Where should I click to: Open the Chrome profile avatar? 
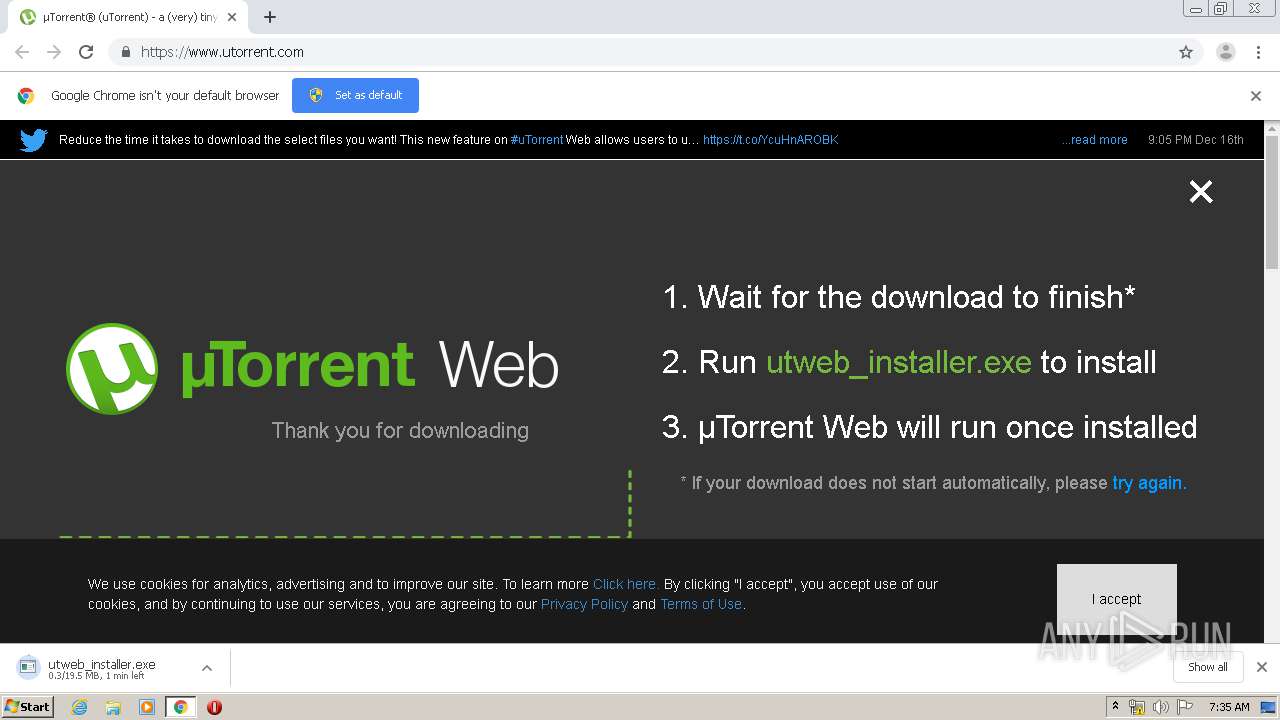tap(1226, 52)
